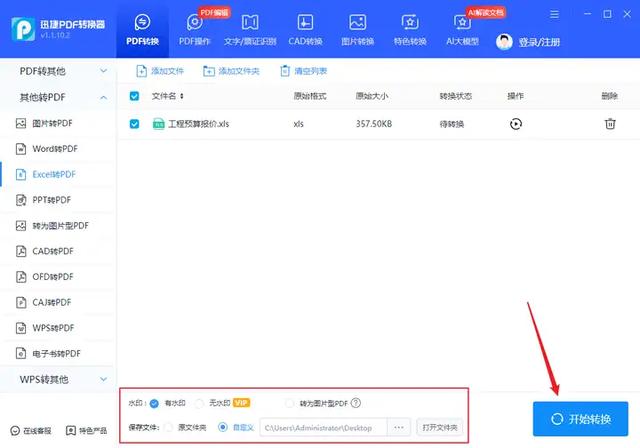The height and width of the screenshot is (448, 640).
Task: Select 转为图片型PDF in sidebar
Action: pos(58,226)
